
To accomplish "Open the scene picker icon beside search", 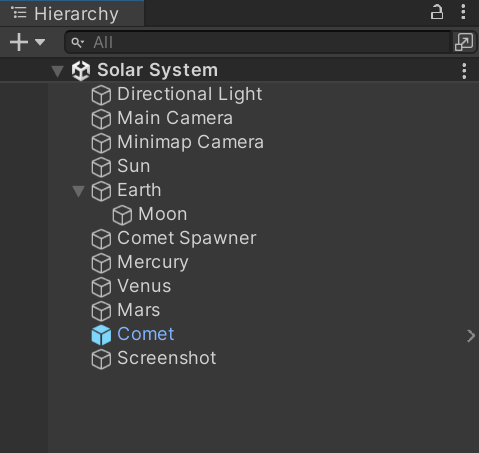I will pyautogui.click(x=464, y=42).
